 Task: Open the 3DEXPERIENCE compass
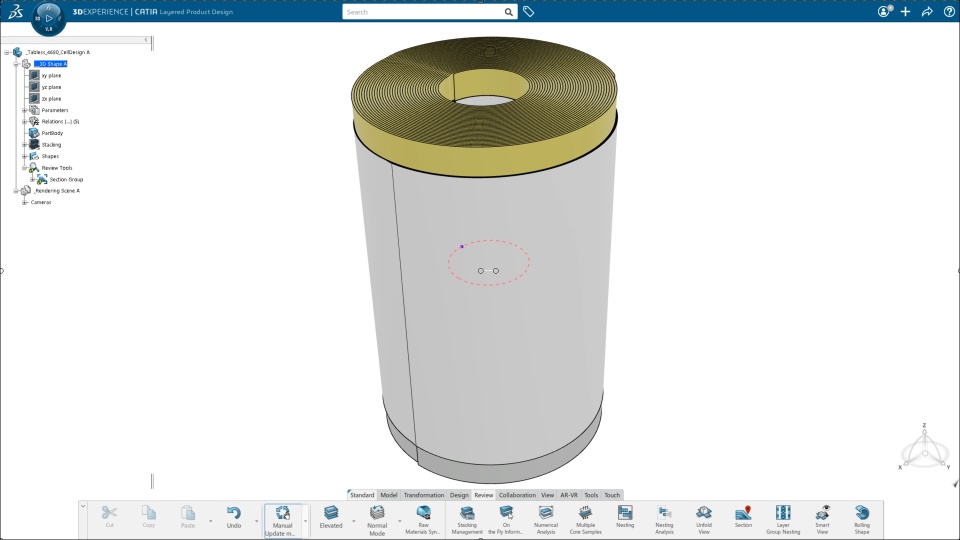point(48,18)
